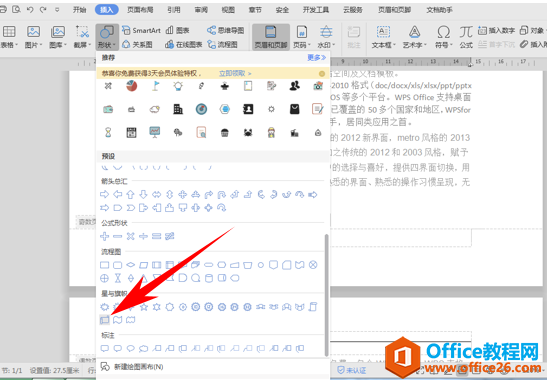Click the 立即领取 claim link

click(235, 73)
